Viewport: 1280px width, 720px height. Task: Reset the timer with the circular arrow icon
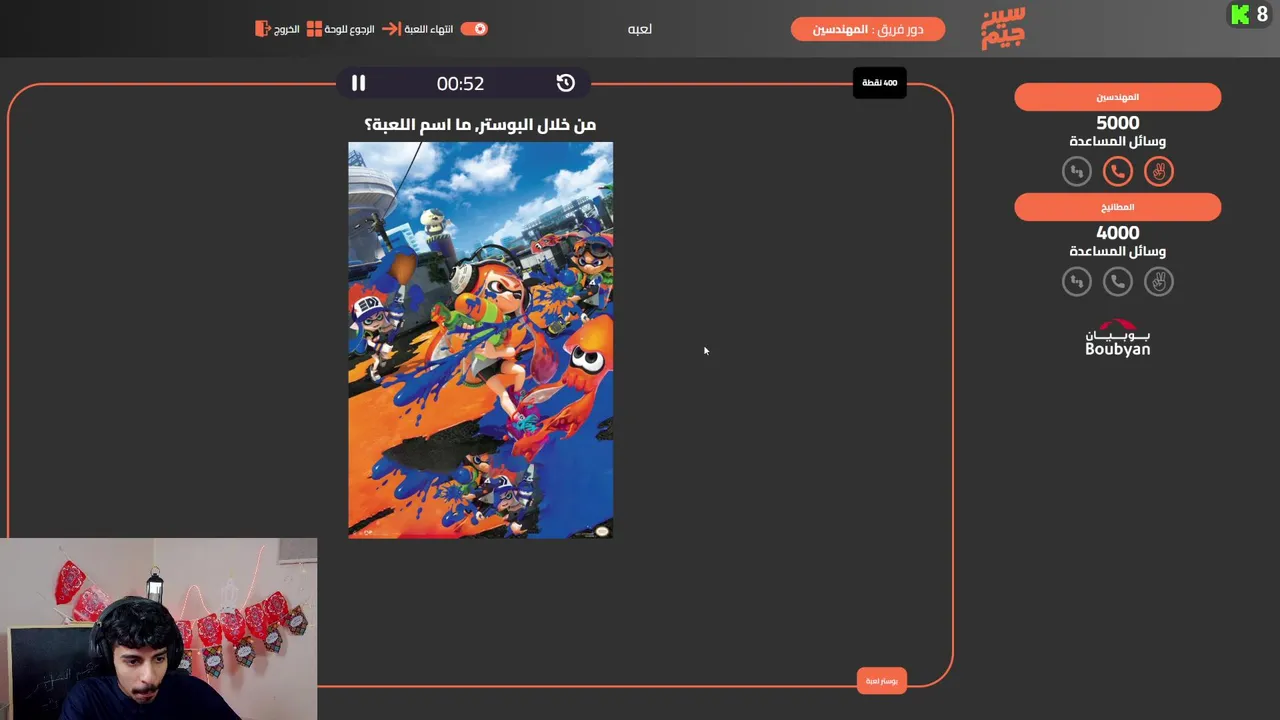(x=566, y=83)
